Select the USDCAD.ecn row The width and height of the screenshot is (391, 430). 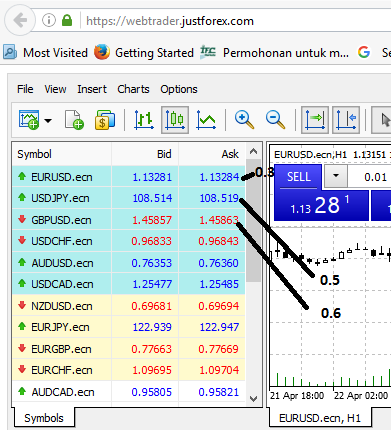coord(129,284)
